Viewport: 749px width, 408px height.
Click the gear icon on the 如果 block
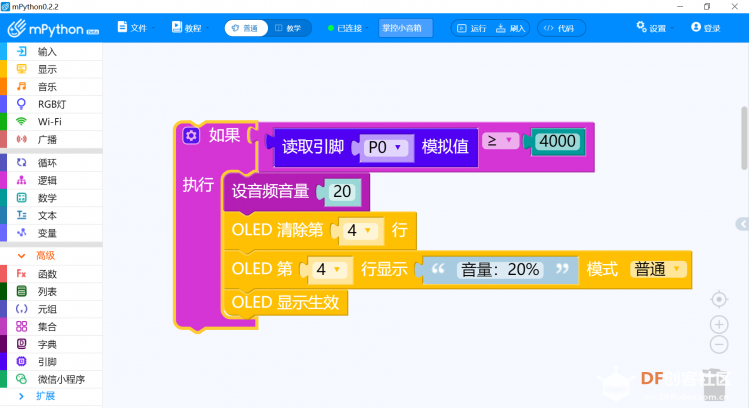click(191, 136)
